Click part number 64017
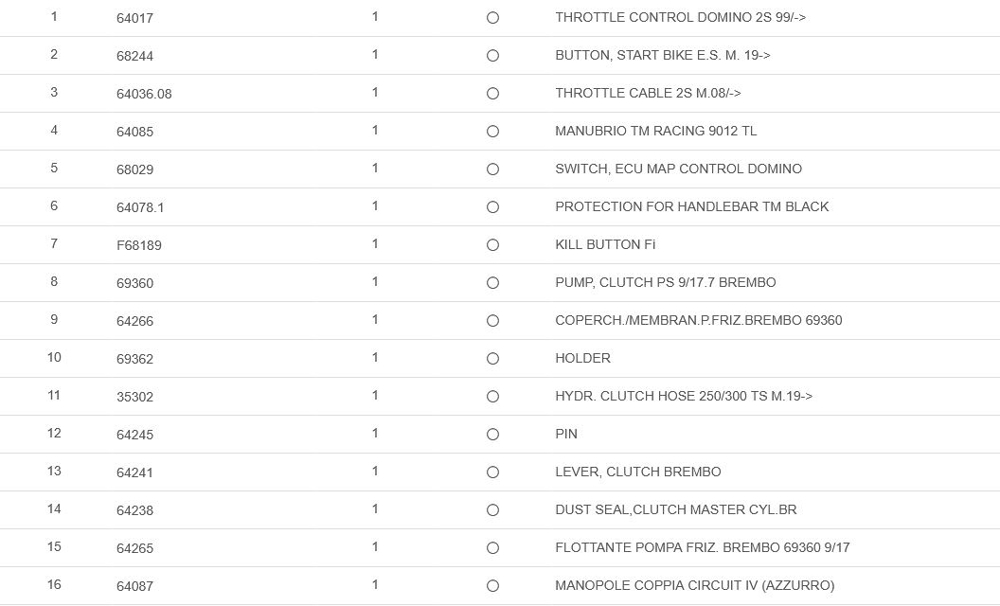1000x606 pixels. pos(135,18)
